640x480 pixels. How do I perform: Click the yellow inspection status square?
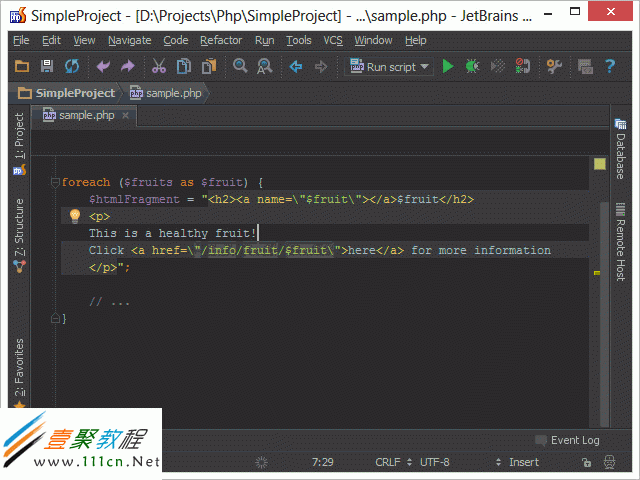point(600,164)
